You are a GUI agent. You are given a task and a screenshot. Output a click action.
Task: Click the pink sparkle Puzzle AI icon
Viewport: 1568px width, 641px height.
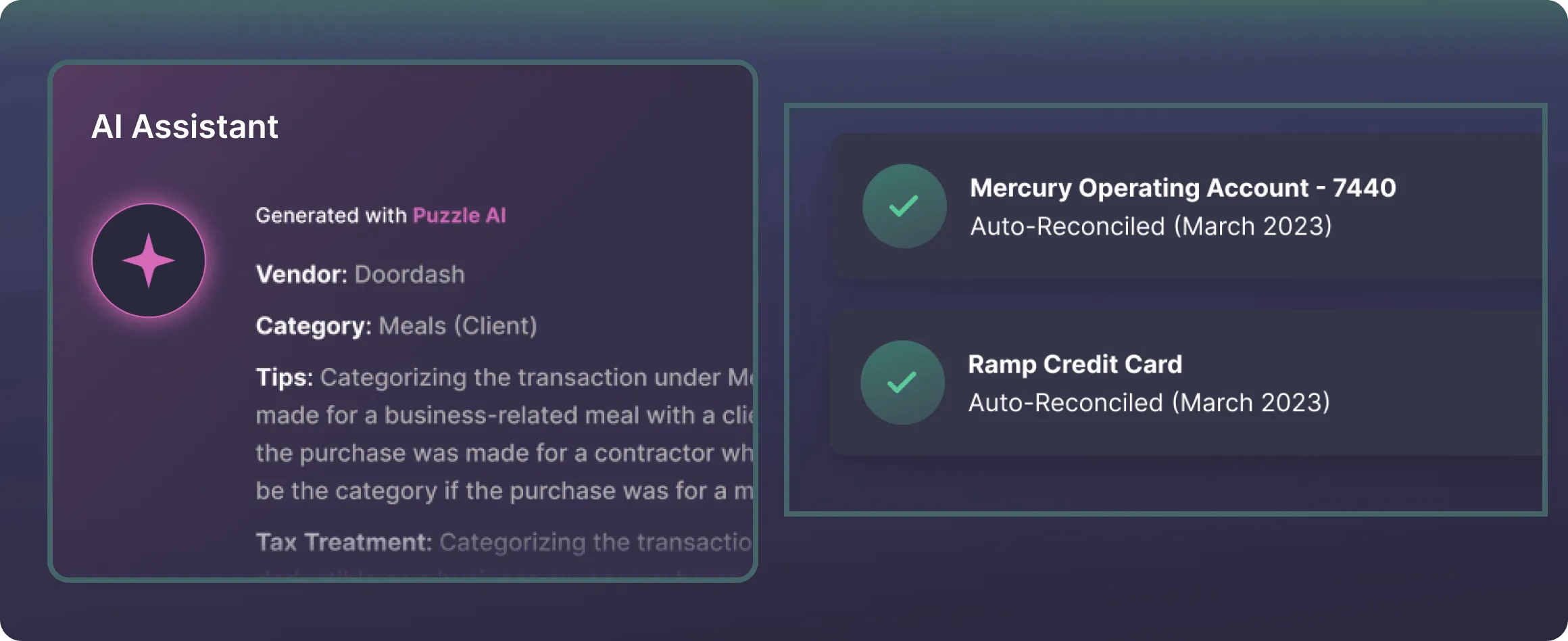tap(149, 260)
